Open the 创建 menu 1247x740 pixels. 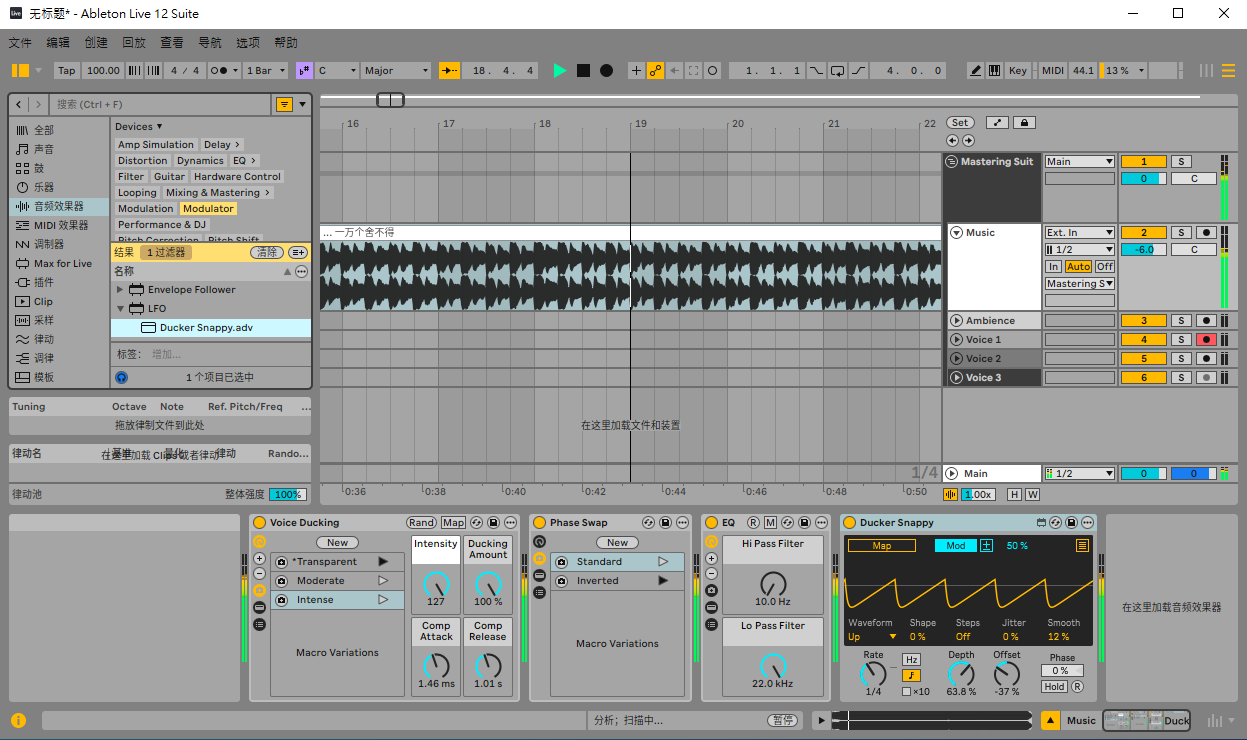point(96,43)
